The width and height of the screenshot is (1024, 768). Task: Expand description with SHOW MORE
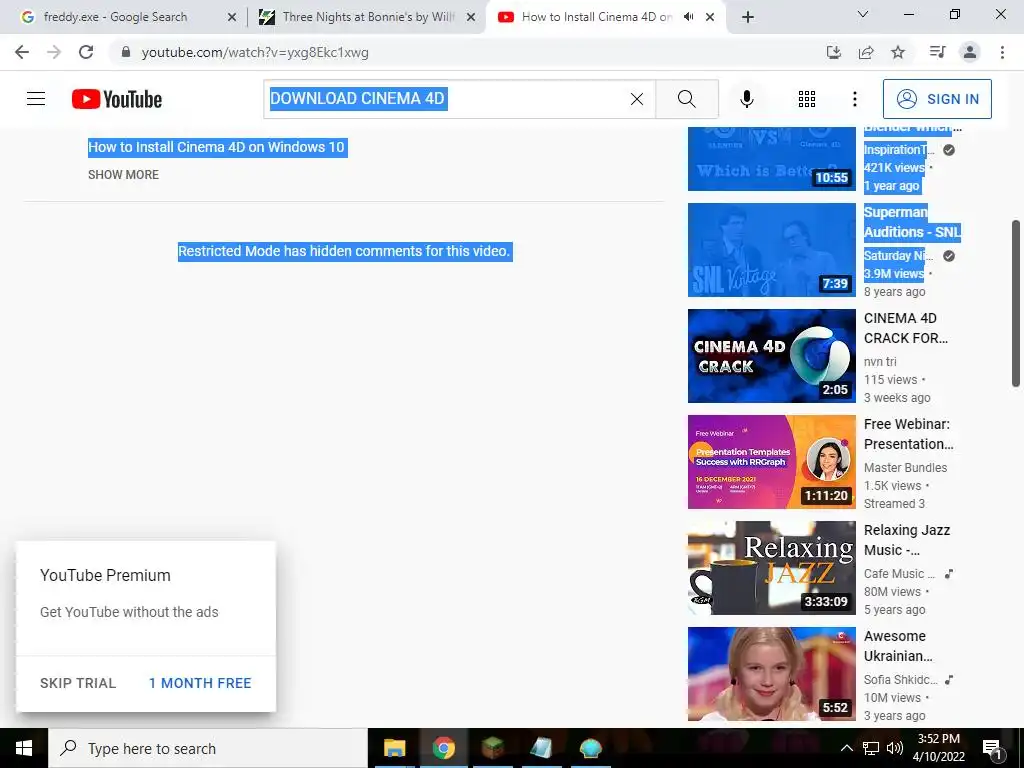point(123,174)
